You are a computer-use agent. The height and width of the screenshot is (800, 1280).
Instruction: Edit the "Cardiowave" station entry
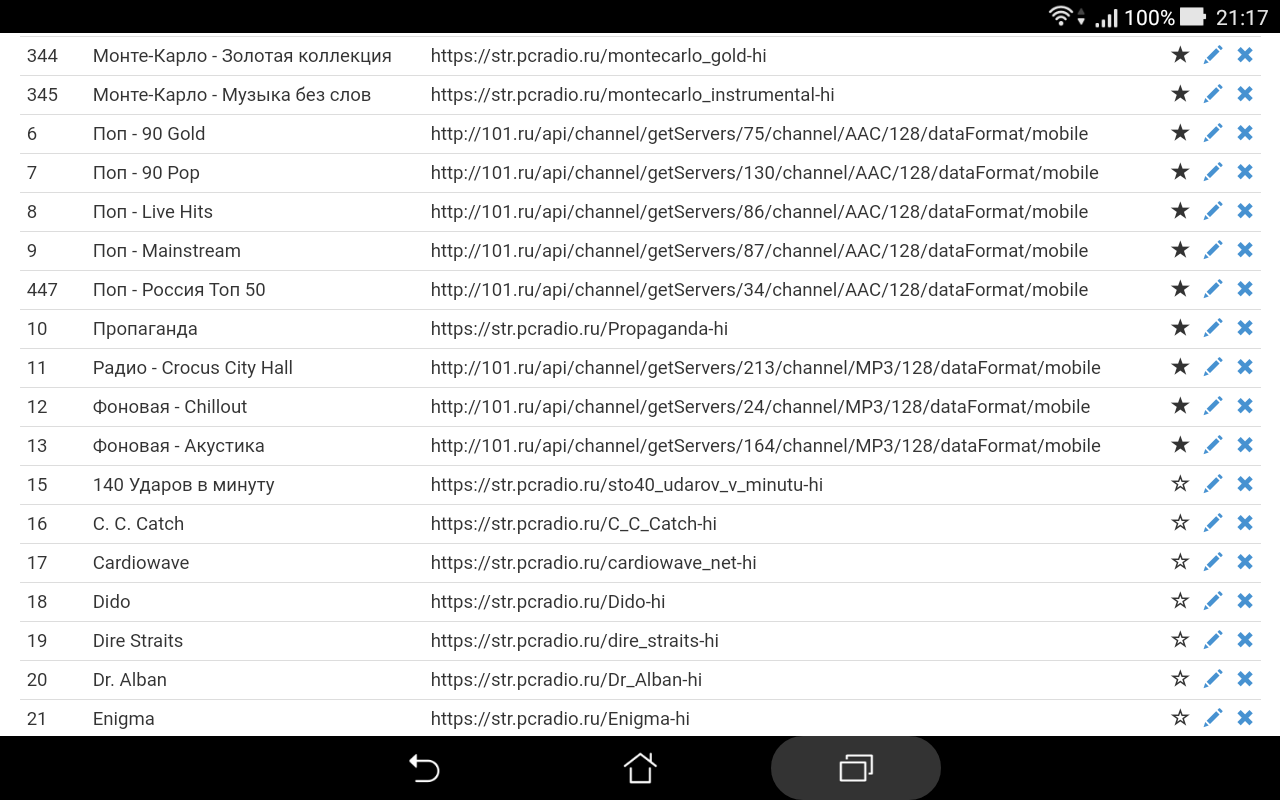1213,561
